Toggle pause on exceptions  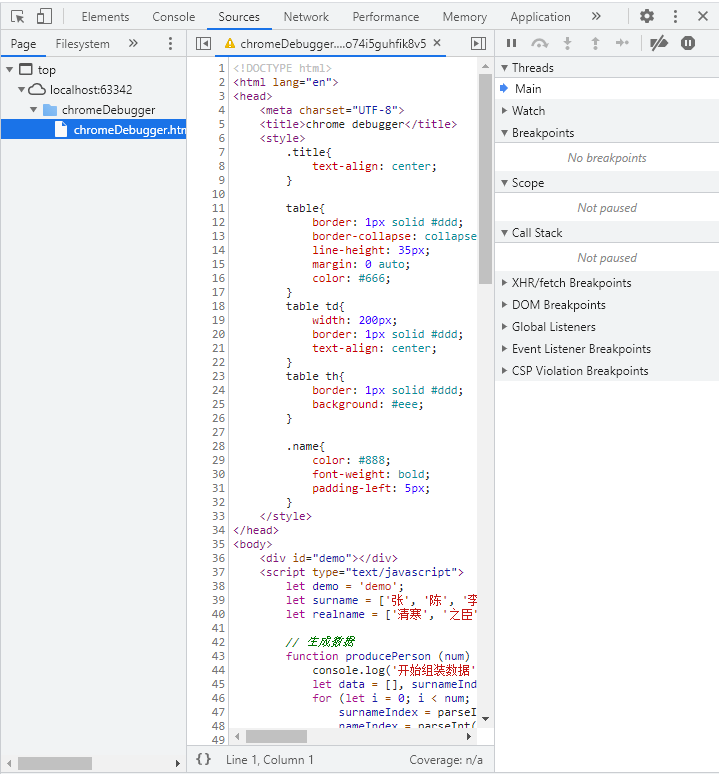point(687,43)
